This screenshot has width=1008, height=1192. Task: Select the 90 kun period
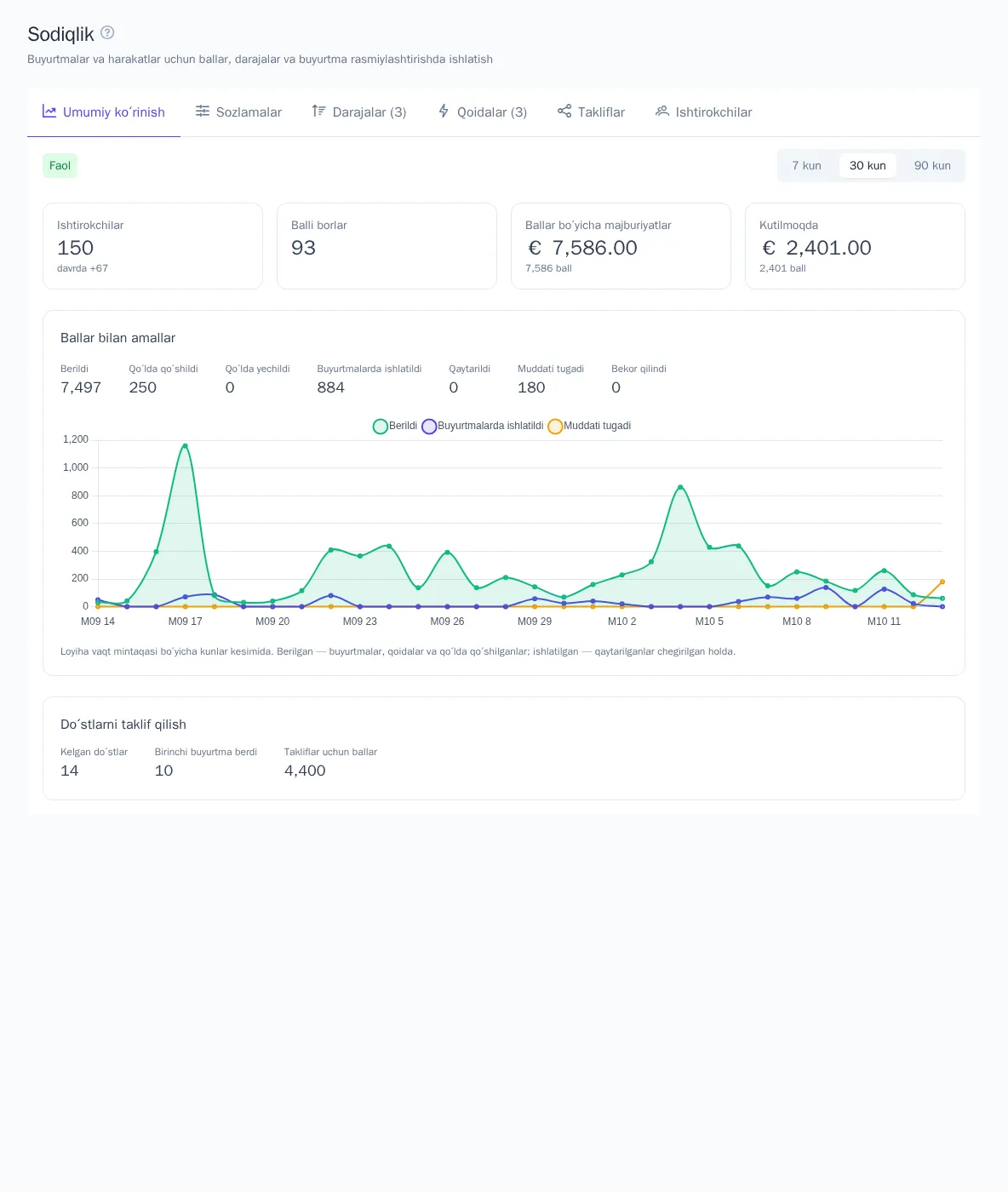932,166
